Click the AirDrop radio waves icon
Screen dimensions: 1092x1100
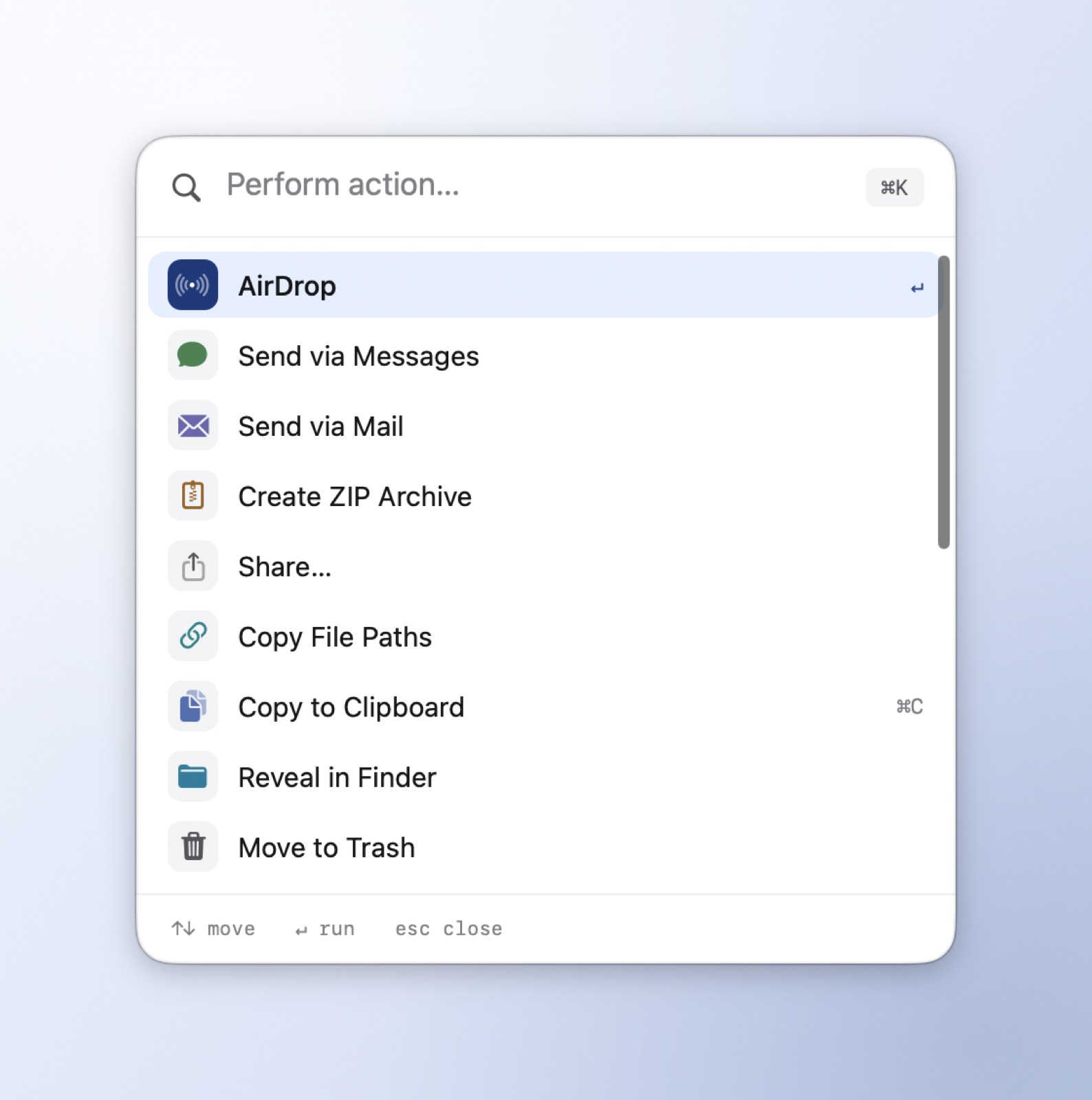(193, 285)
